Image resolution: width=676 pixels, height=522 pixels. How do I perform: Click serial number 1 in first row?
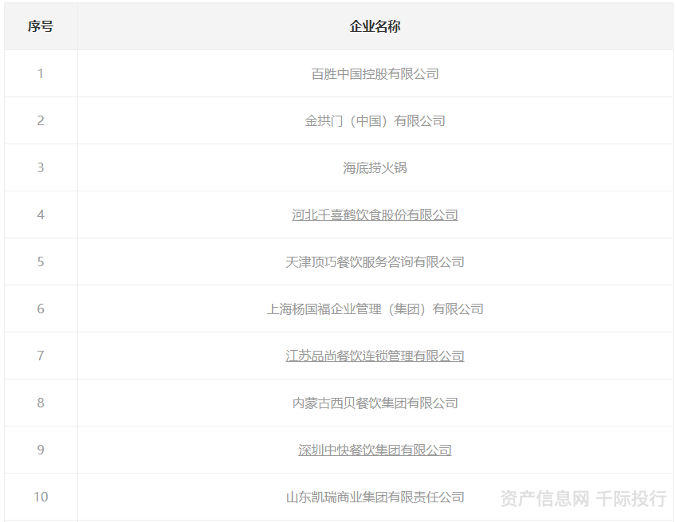click(41, 74)
